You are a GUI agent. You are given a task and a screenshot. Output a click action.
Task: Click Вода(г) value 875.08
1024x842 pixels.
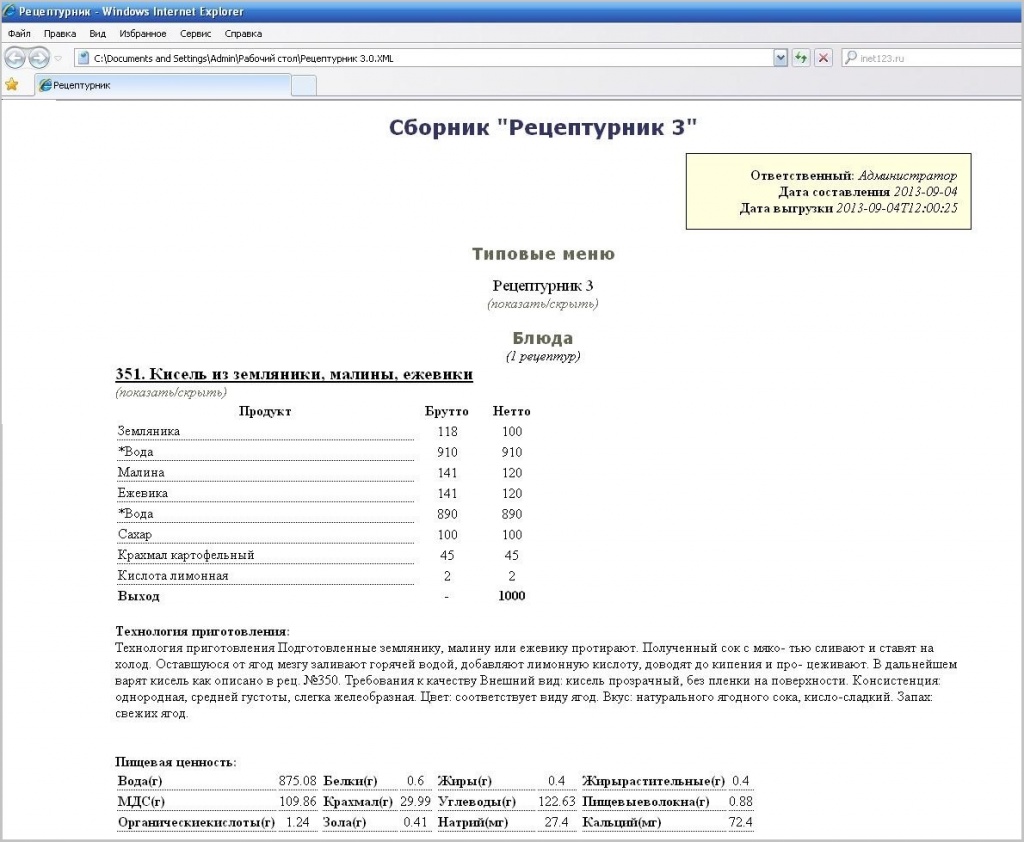297,781
